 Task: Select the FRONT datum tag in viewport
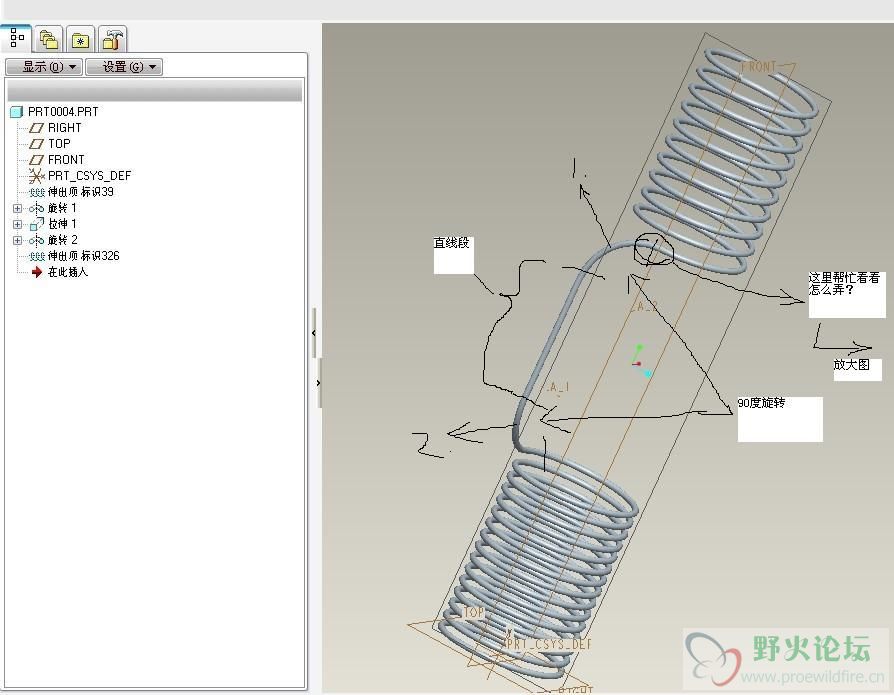coord(759,67)
